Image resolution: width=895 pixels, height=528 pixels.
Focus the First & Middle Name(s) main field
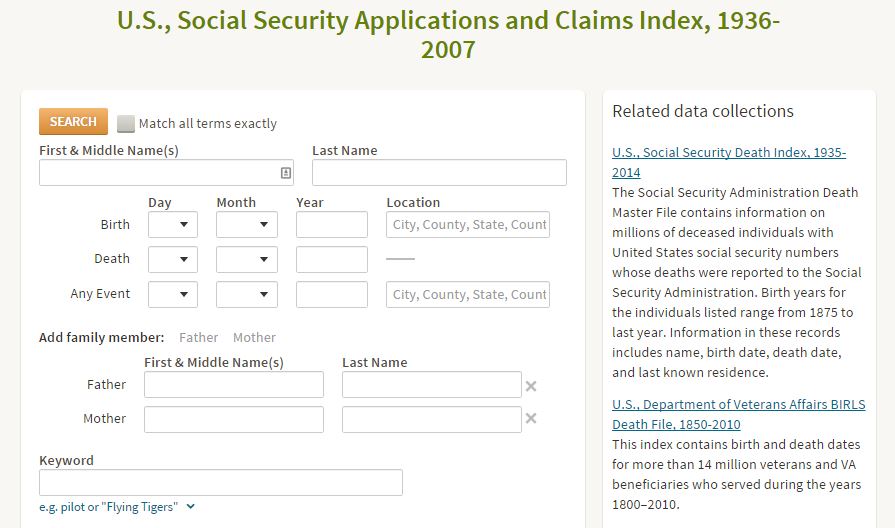coord(166,172)
